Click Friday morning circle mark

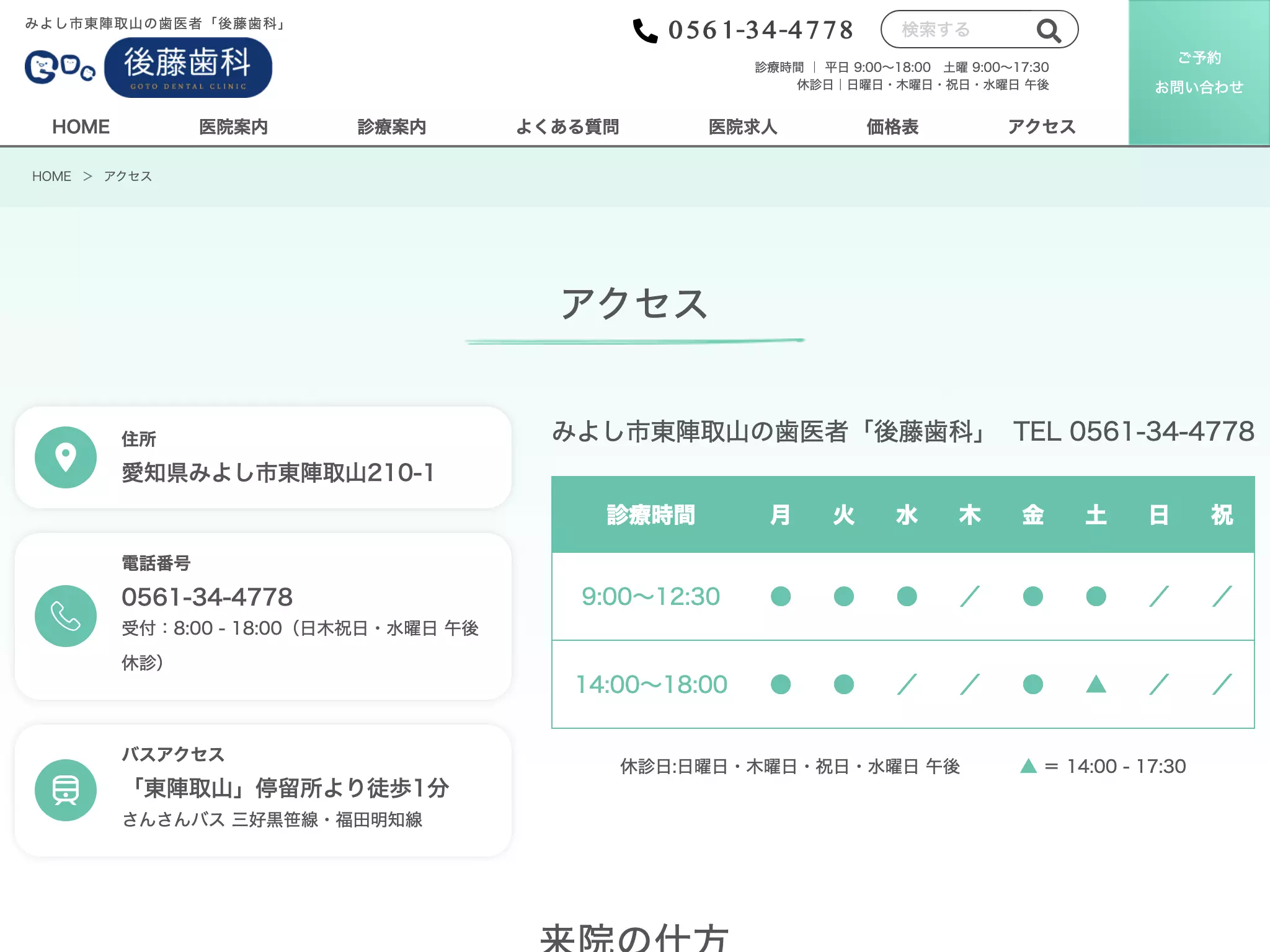pos(1033,596)
